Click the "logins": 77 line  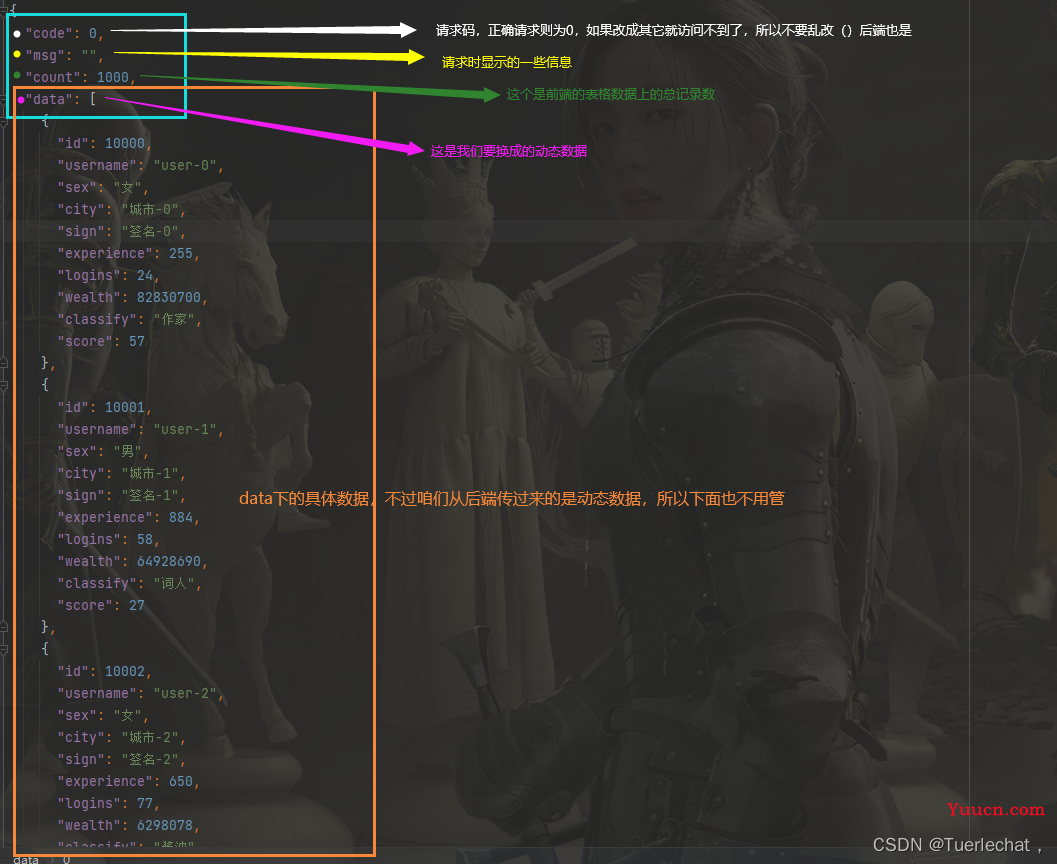[x=108, y=804]
